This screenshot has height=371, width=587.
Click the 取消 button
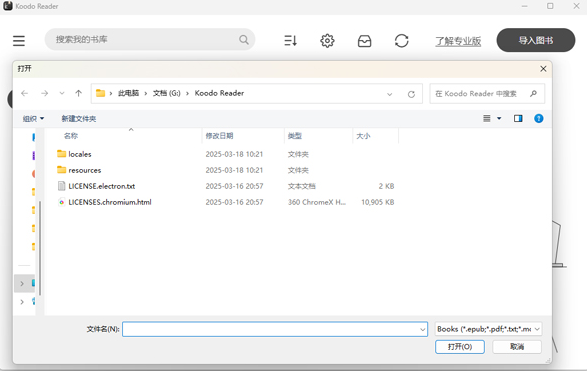517,347
